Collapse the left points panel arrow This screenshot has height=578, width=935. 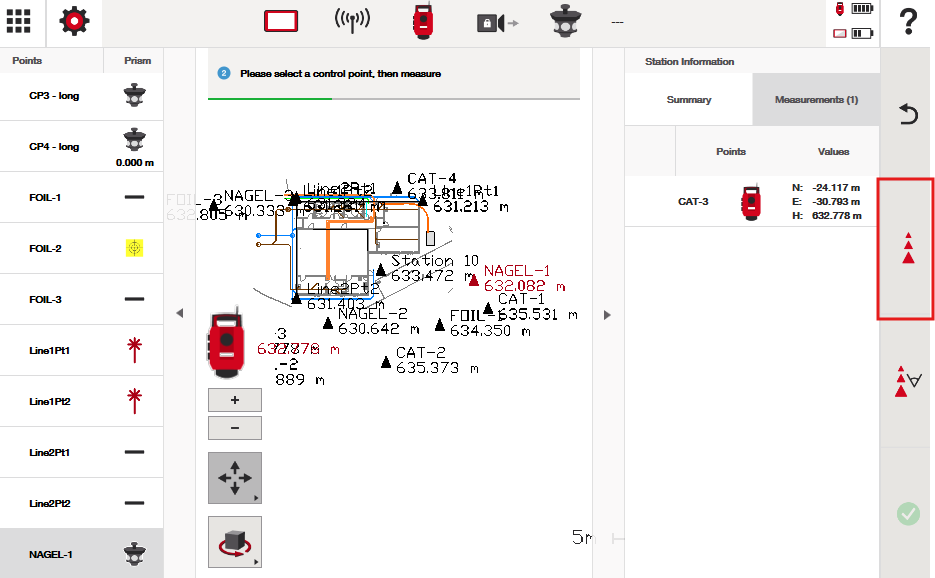(x=180, y=314)
